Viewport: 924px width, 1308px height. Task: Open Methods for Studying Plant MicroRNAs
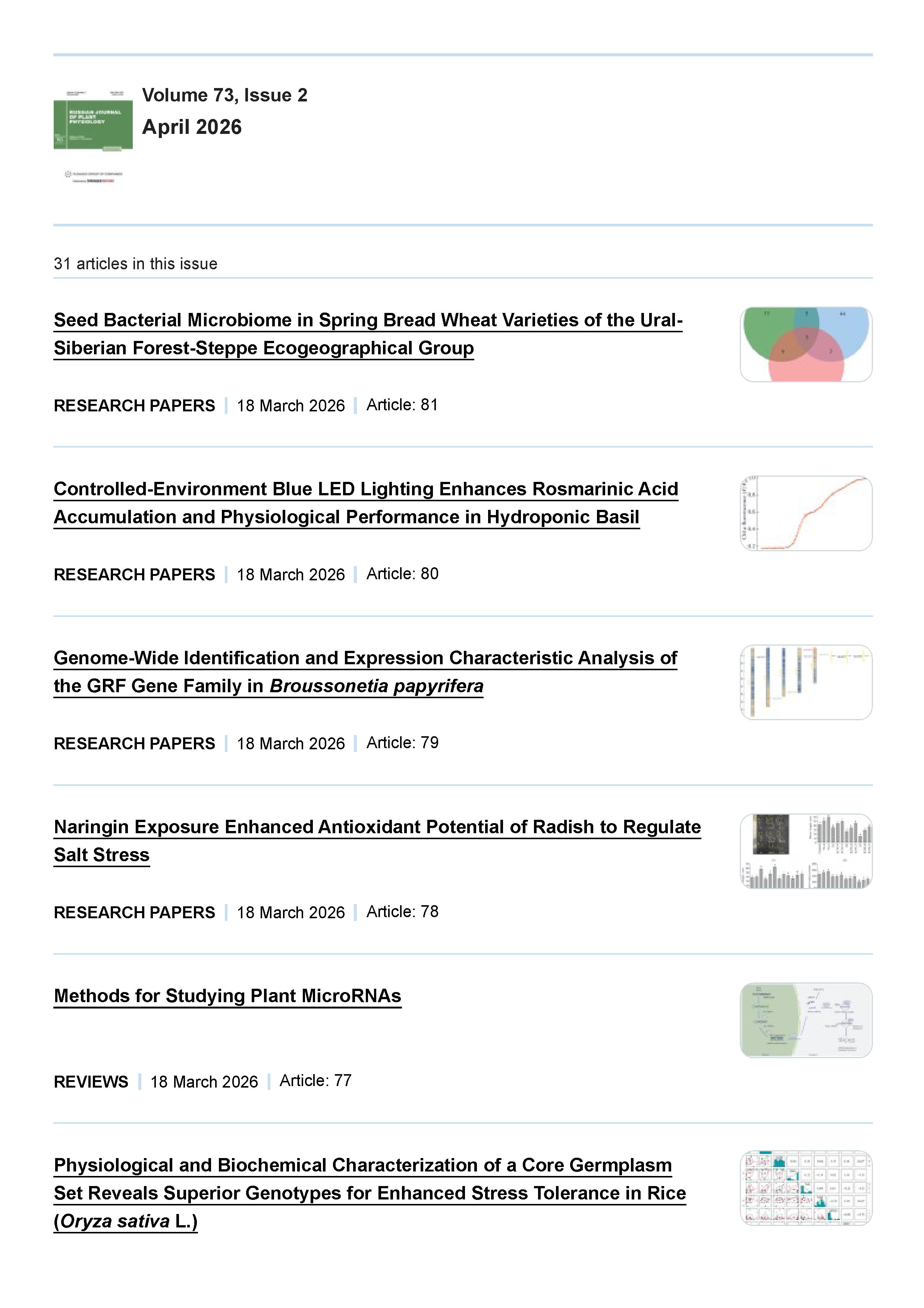pos(227,996)
